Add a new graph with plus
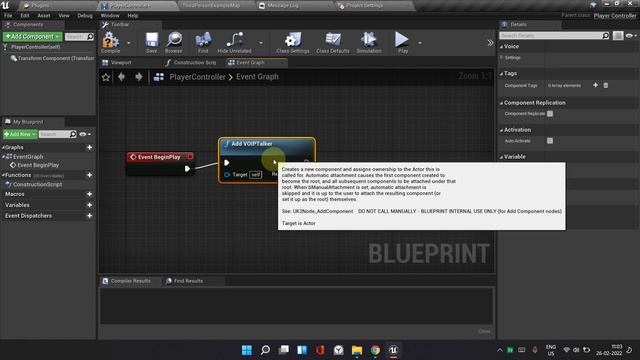This screenshot has height=360, width=640. click(89, 147)
